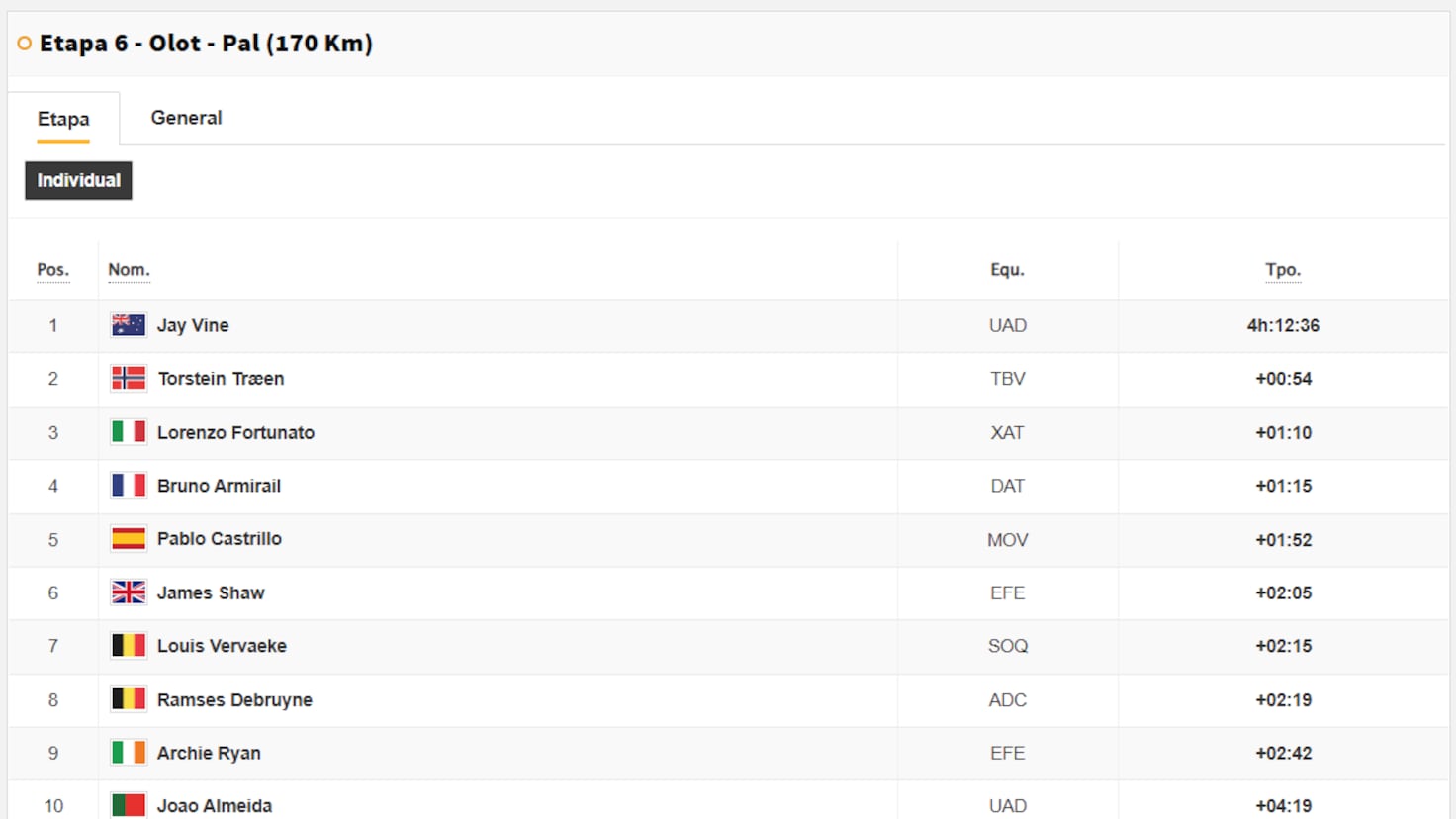Image resolution: width=1456 pixels, height=819 pixels.
Task: Open rider name Ramses Debruyne
Action: [234, 699]
